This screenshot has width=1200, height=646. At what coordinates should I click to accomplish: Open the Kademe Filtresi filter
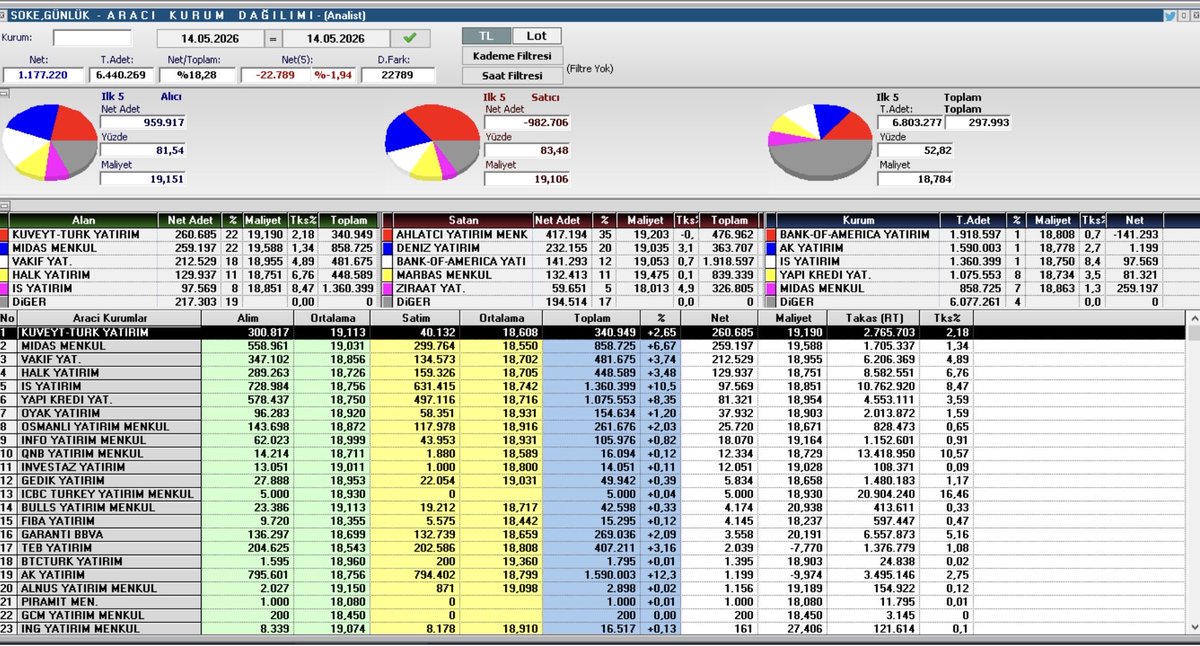(x=512, y=55)
